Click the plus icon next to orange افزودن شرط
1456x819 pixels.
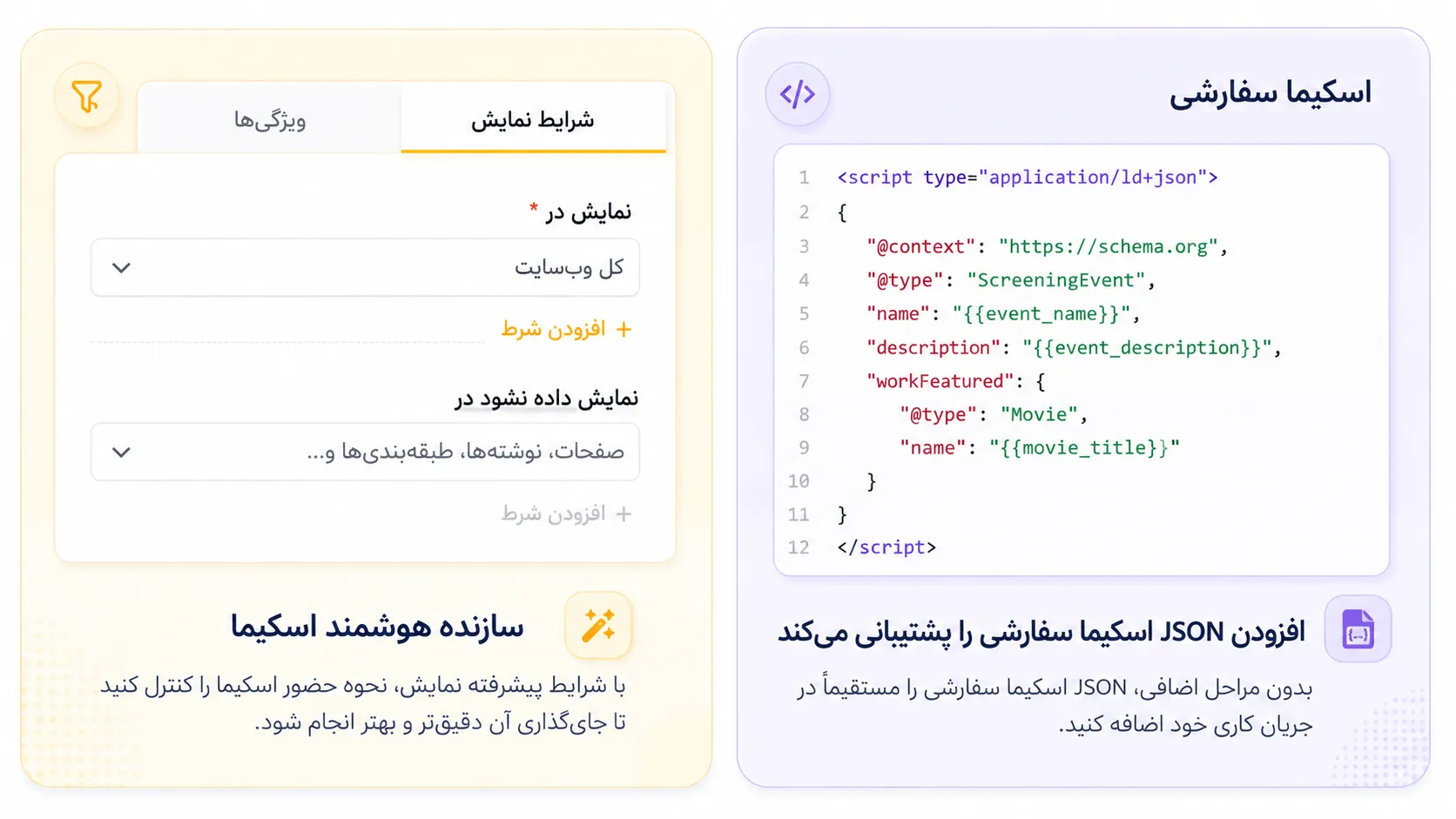(624, 329)
